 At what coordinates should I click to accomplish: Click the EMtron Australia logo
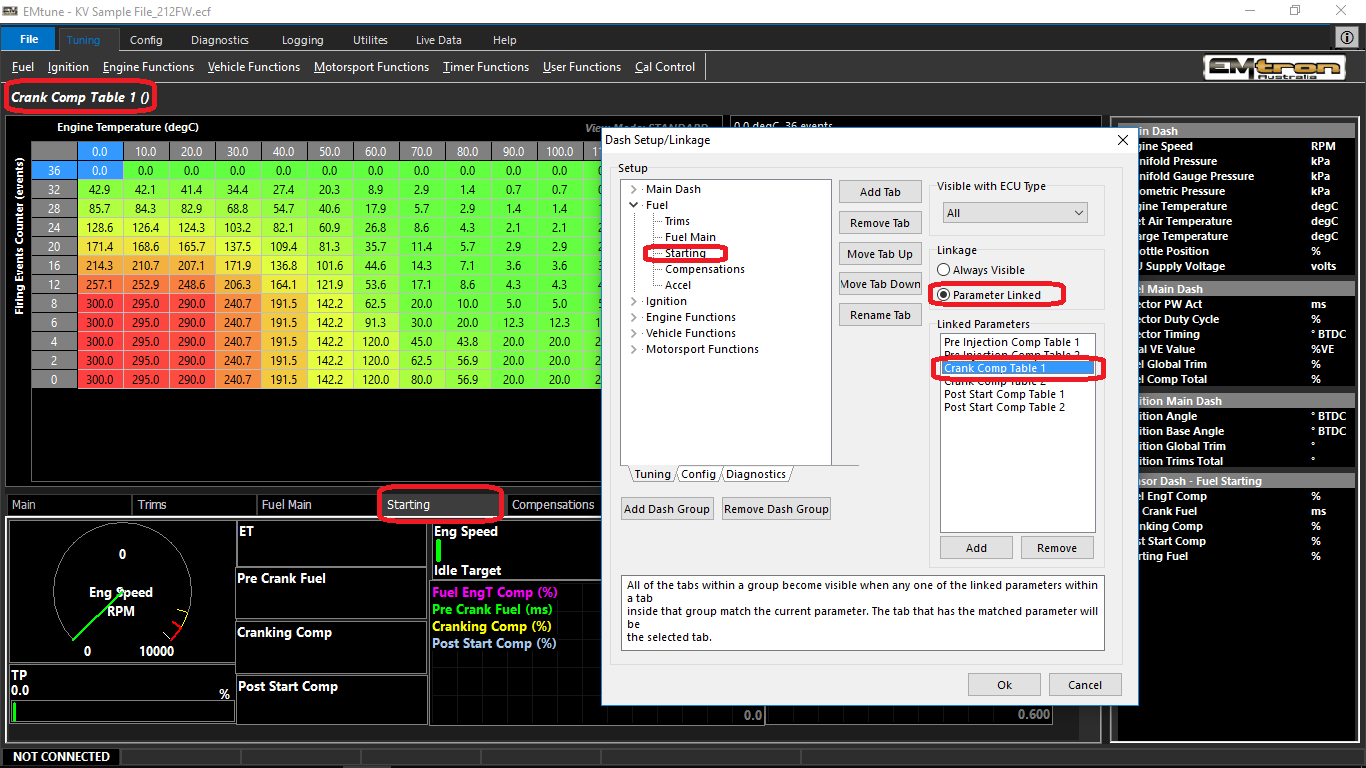(x=1273, y=67)
